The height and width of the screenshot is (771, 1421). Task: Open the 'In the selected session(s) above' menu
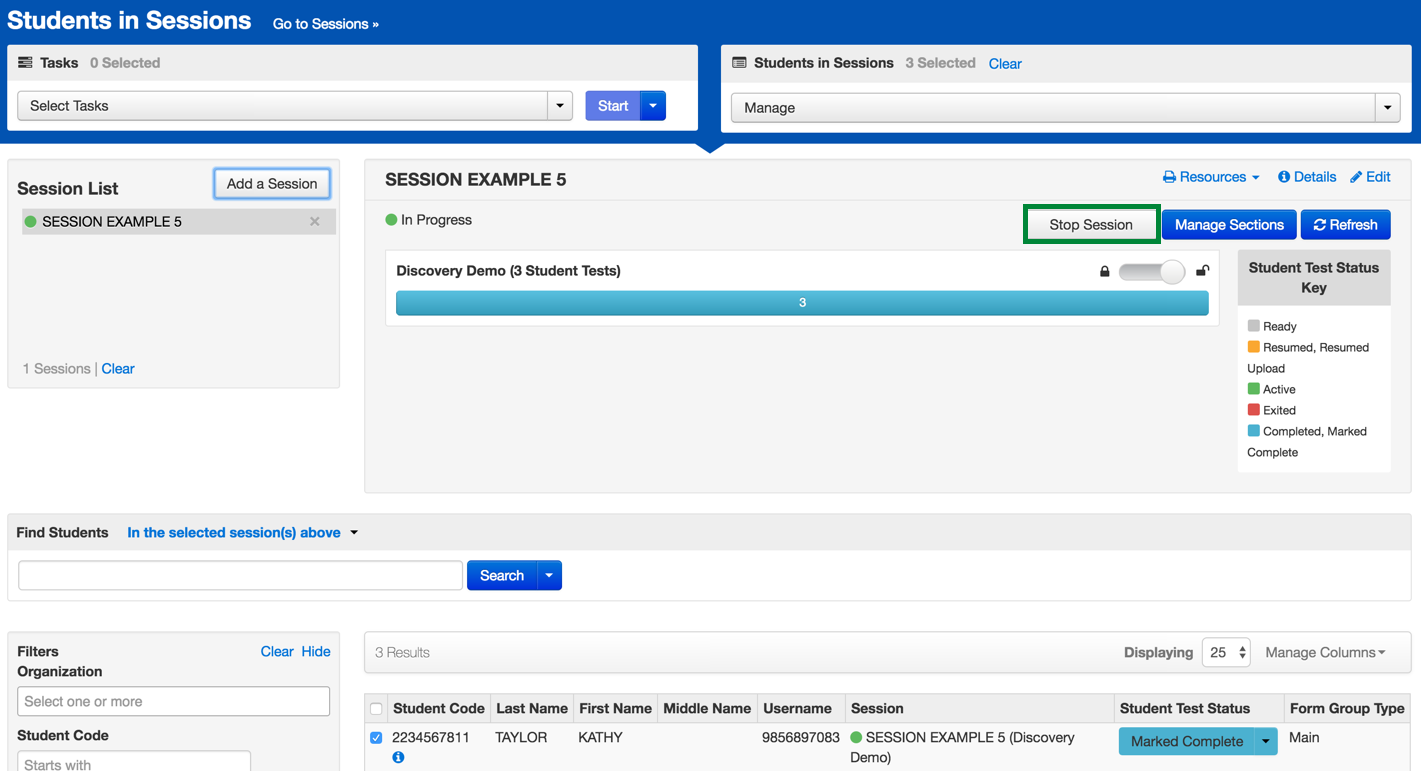tap(242, 533)
